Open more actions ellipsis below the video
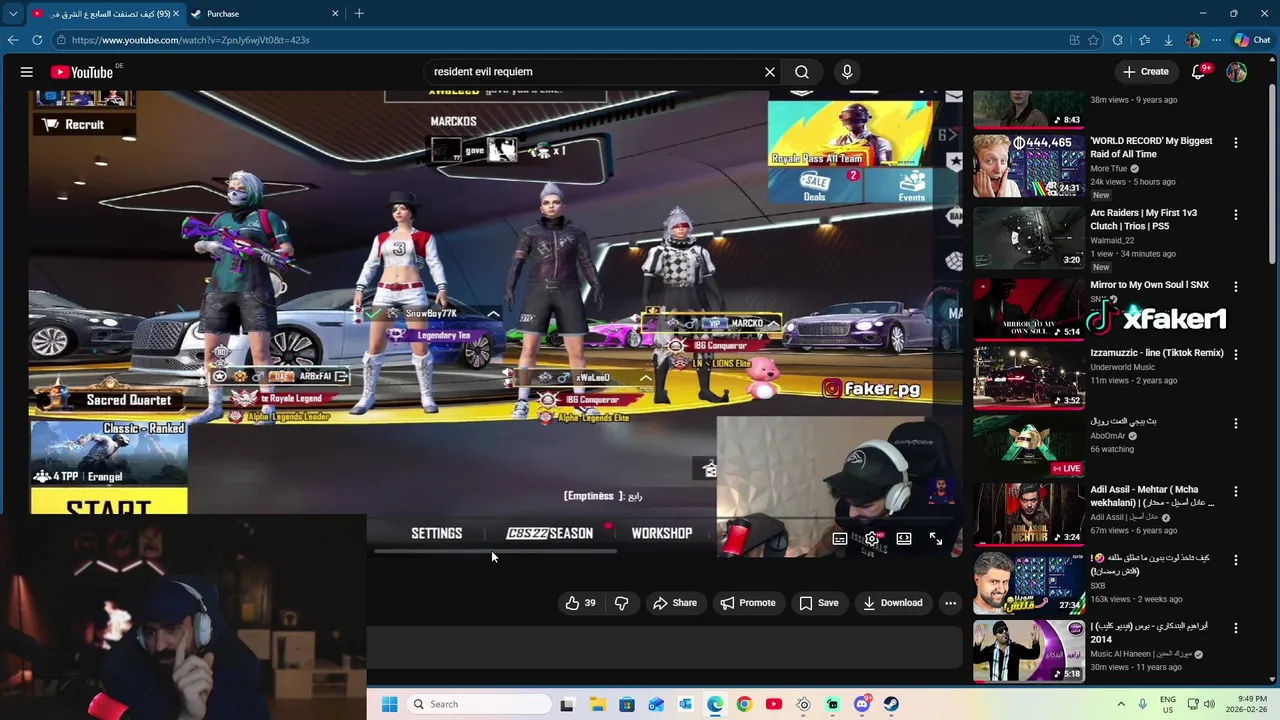Viewport: 1280px width, 720px height. coord(951,603)
